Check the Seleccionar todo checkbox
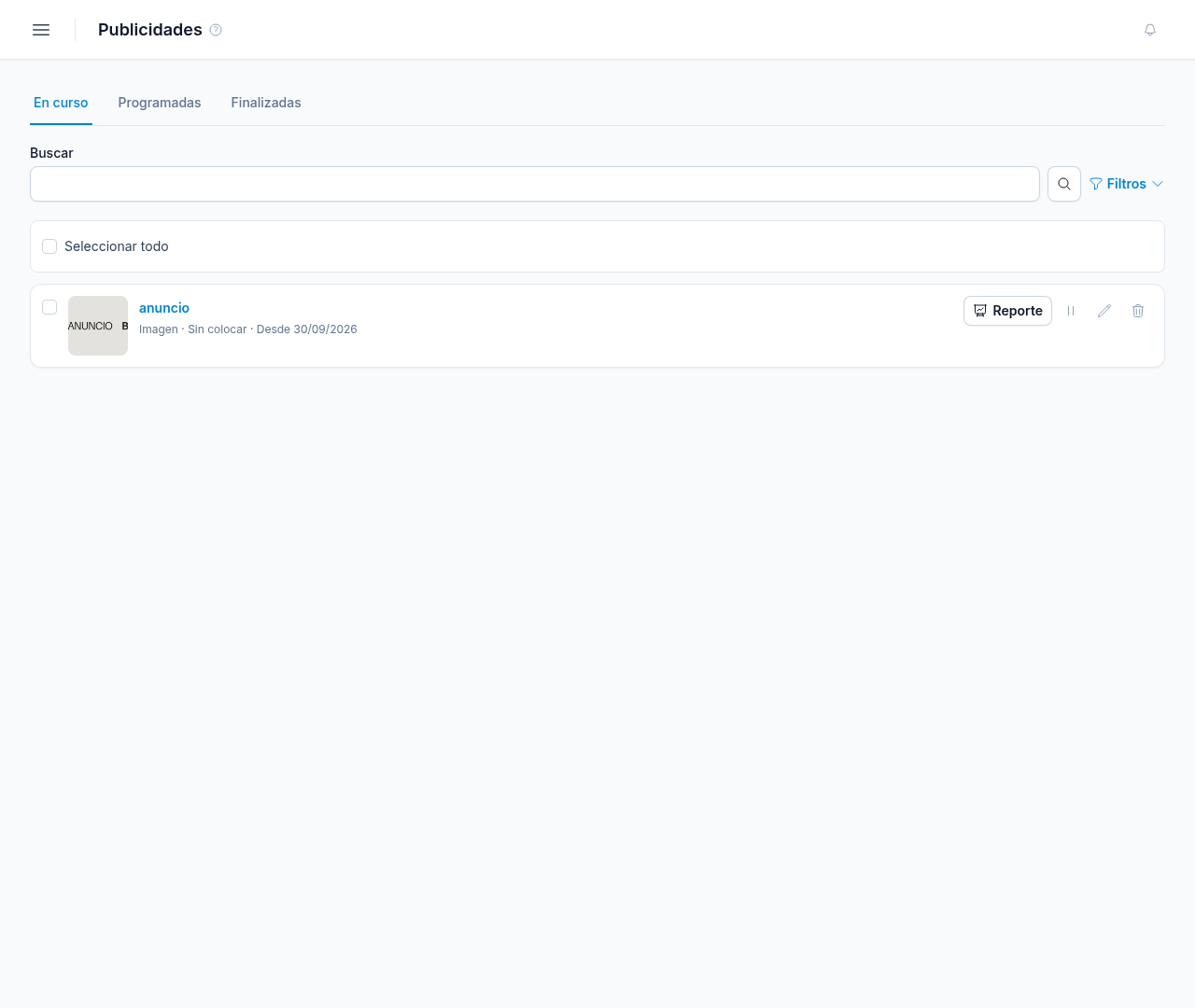This screenshot has width=1195, height=1008. [49, 246]
